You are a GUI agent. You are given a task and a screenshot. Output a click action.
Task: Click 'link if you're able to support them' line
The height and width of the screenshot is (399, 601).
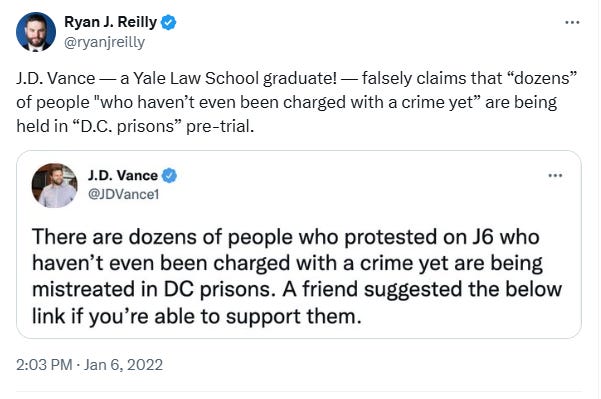pos(197,317)
